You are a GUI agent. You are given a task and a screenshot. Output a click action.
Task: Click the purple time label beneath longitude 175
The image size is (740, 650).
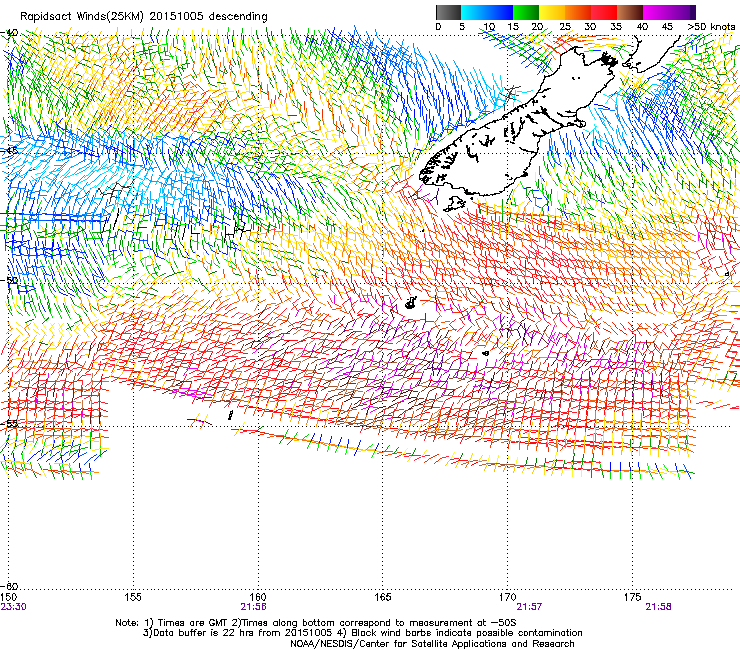(x=658, y=607)
